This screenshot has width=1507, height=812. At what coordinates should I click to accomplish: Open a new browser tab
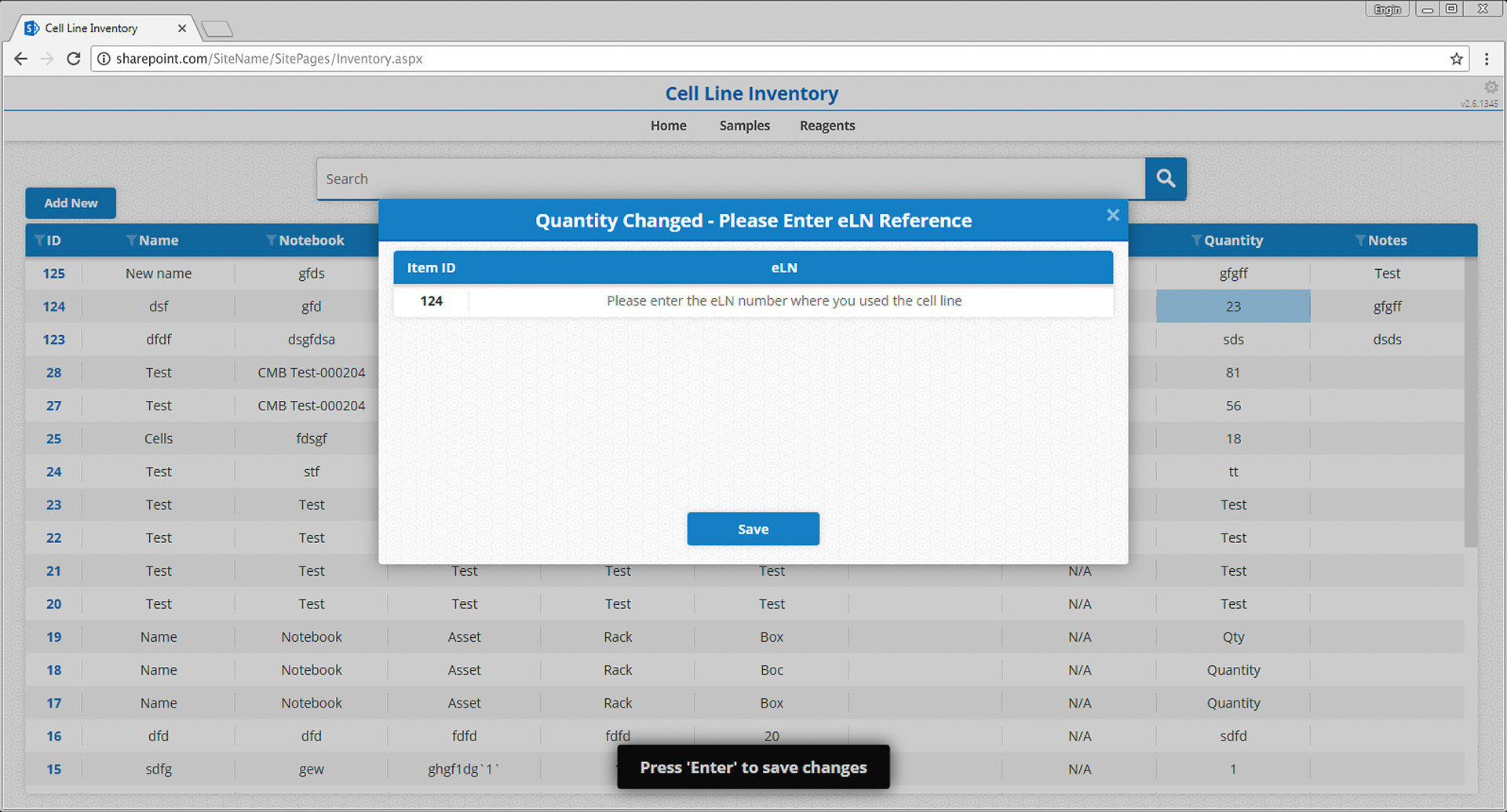[x=217, y=29]
